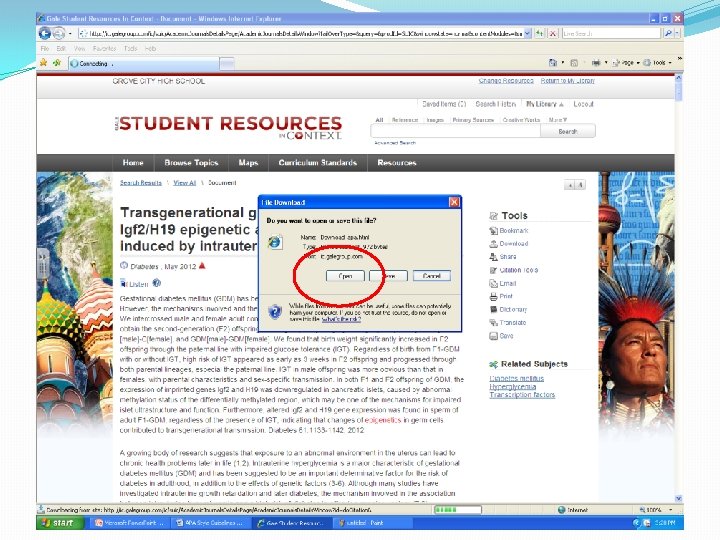Screen dimensions: 720x540
Task: Select the Browse Topics navigation tab
Action: (191, 163)
